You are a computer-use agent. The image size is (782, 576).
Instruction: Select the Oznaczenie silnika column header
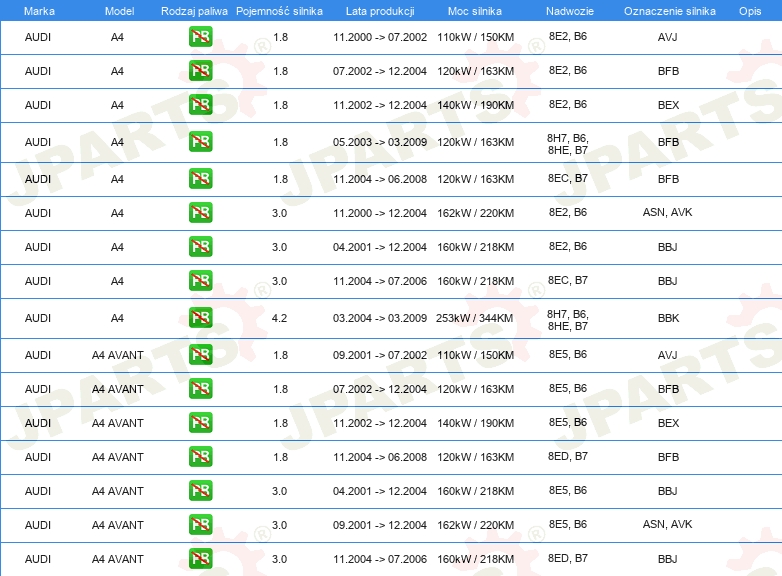670,11
